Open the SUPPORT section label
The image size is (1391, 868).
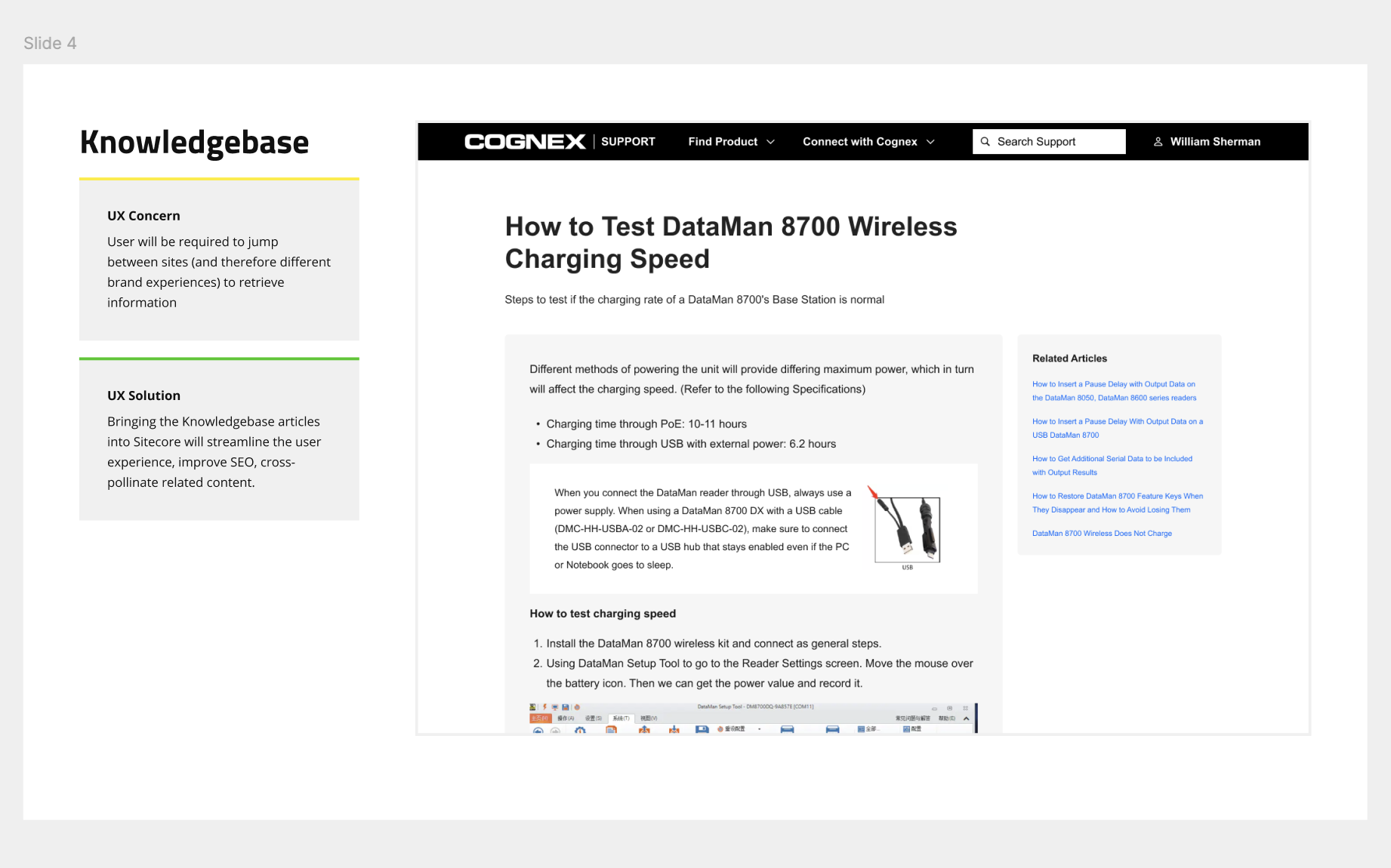[628, 142]
